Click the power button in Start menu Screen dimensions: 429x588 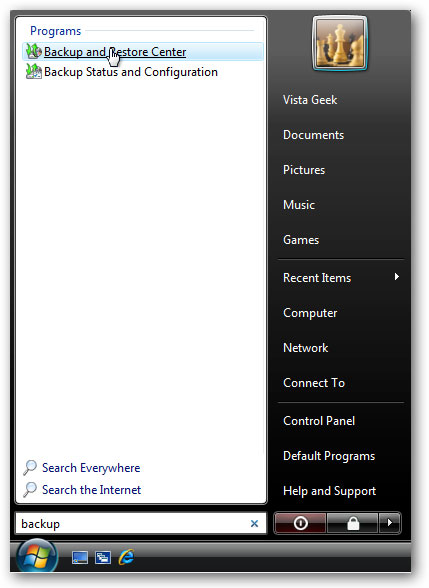pos(300,523)
